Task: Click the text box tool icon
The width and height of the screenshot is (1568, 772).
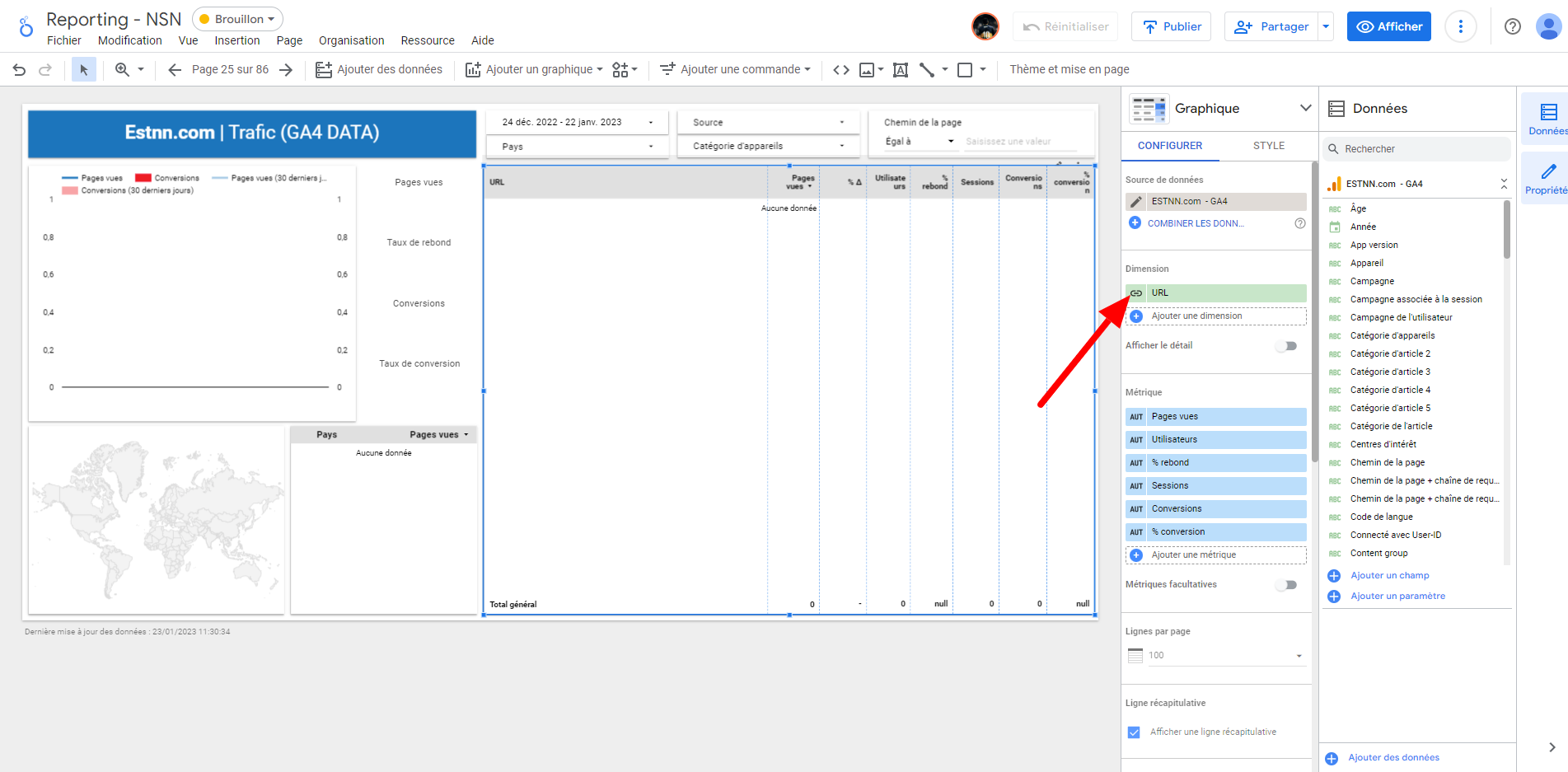Action: click(901, 70)
